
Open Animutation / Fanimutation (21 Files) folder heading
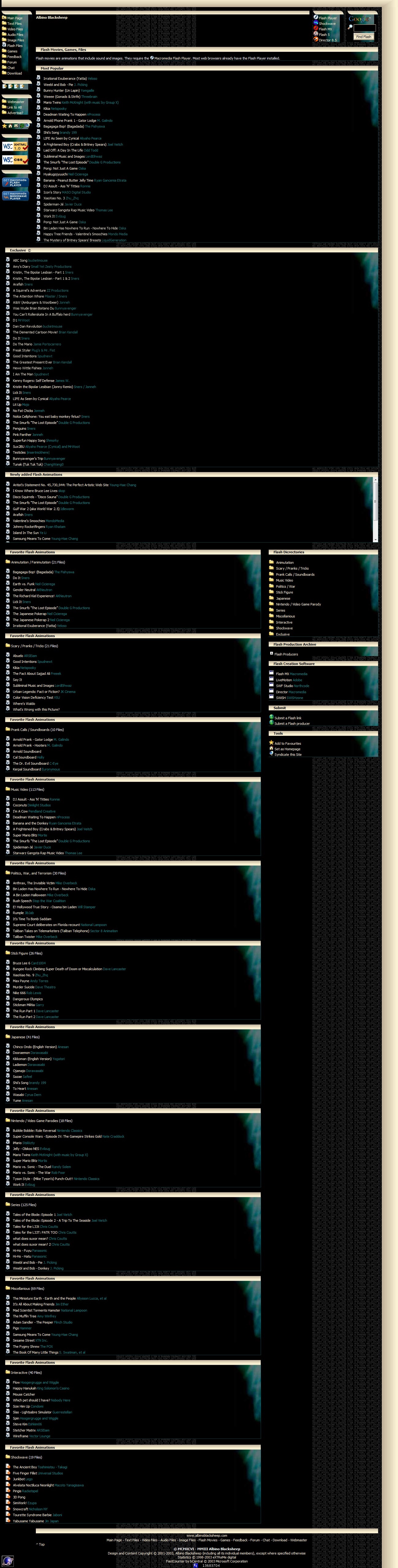point(38,563)
